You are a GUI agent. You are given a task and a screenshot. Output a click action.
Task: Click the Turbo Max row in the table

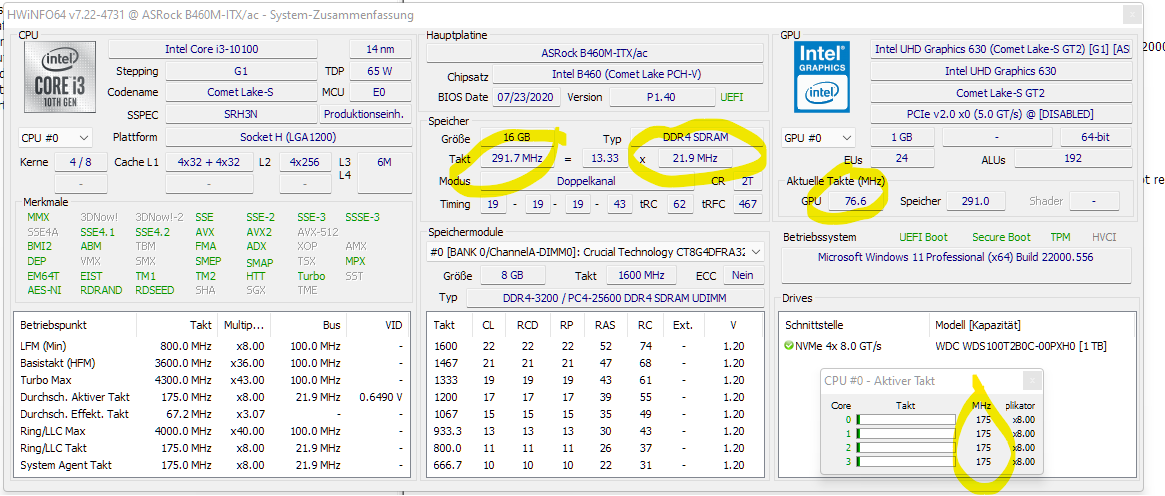tap(212, 380)
